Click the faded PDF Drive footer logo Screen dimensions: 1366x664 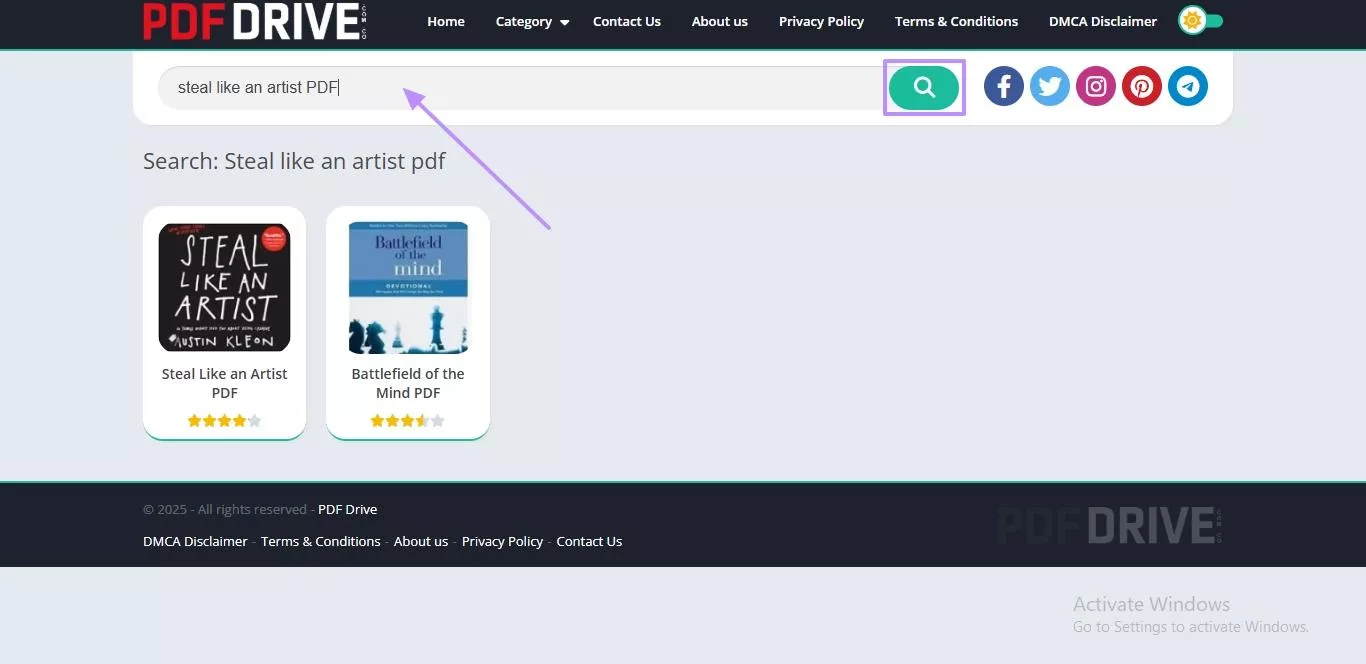coord(1109,526)
